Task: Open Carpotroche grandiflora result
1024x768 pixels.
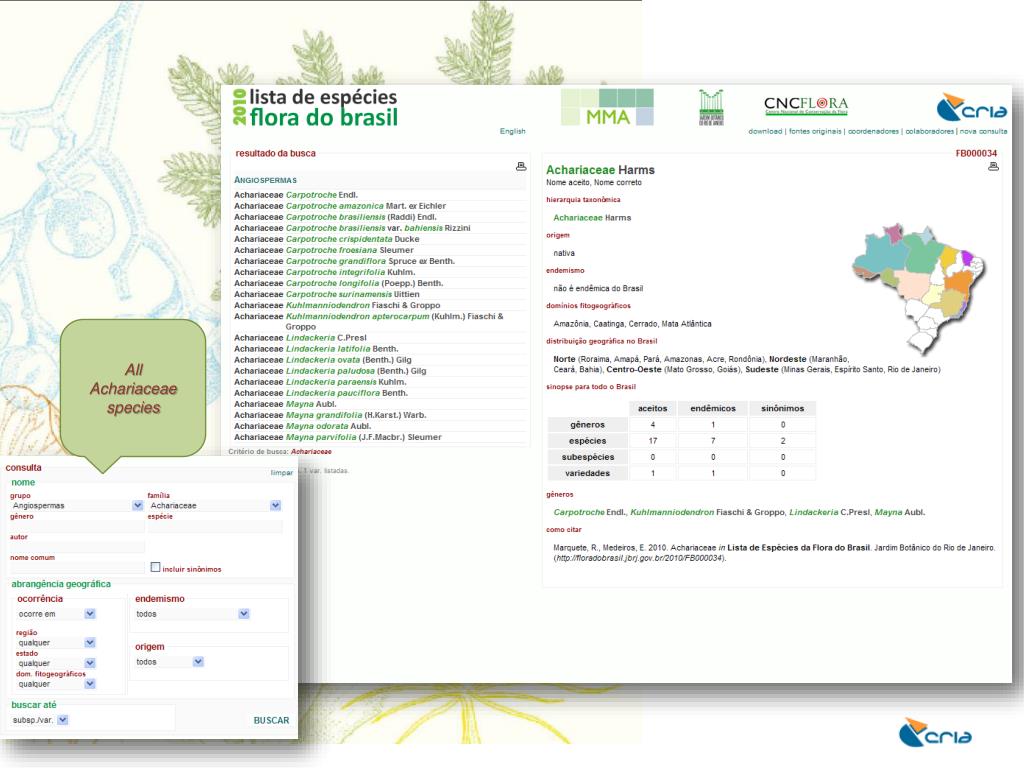Action: (336, 261)
